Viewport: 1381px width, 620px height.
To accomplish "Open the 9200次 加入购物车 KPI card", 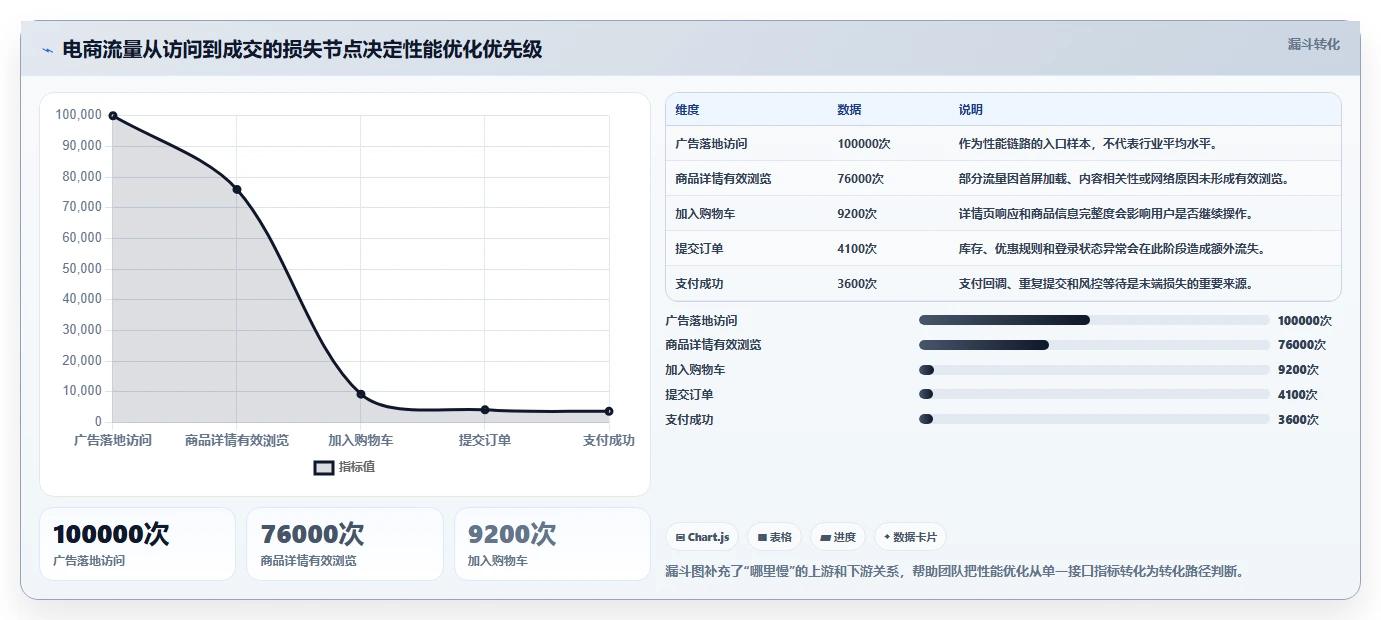I will pyautogui.click(x=552, y=544).
